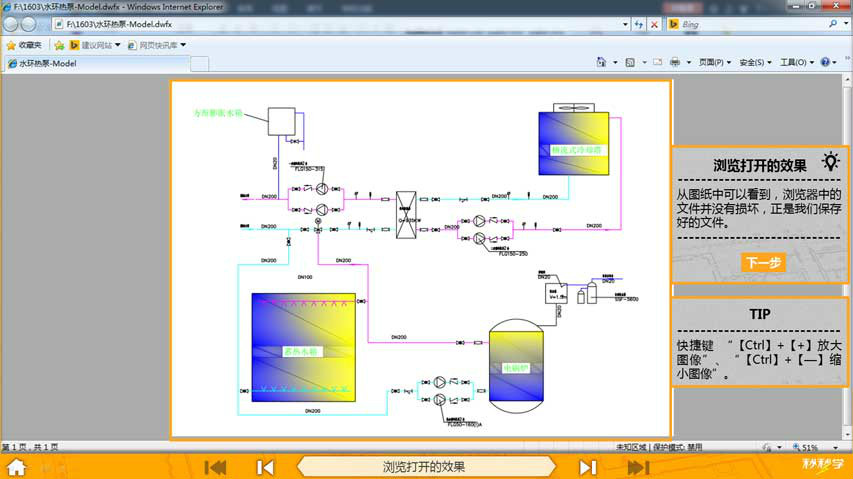Advance to next tutorial step icon
853x479 pixels.
tap(588, 467)
